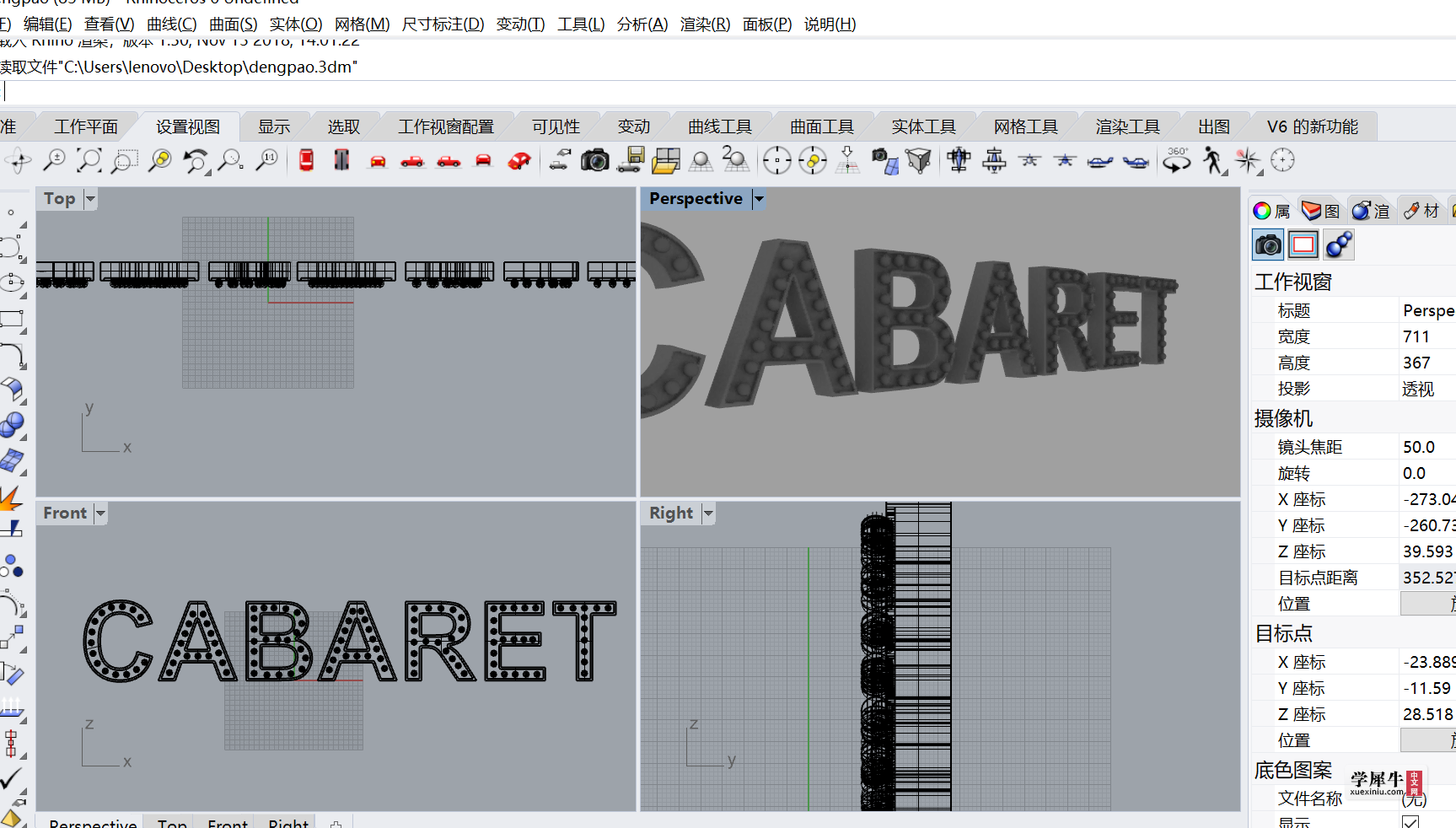Open the 投影 projection dropdown showing 透视

(x=1426, y=389)
